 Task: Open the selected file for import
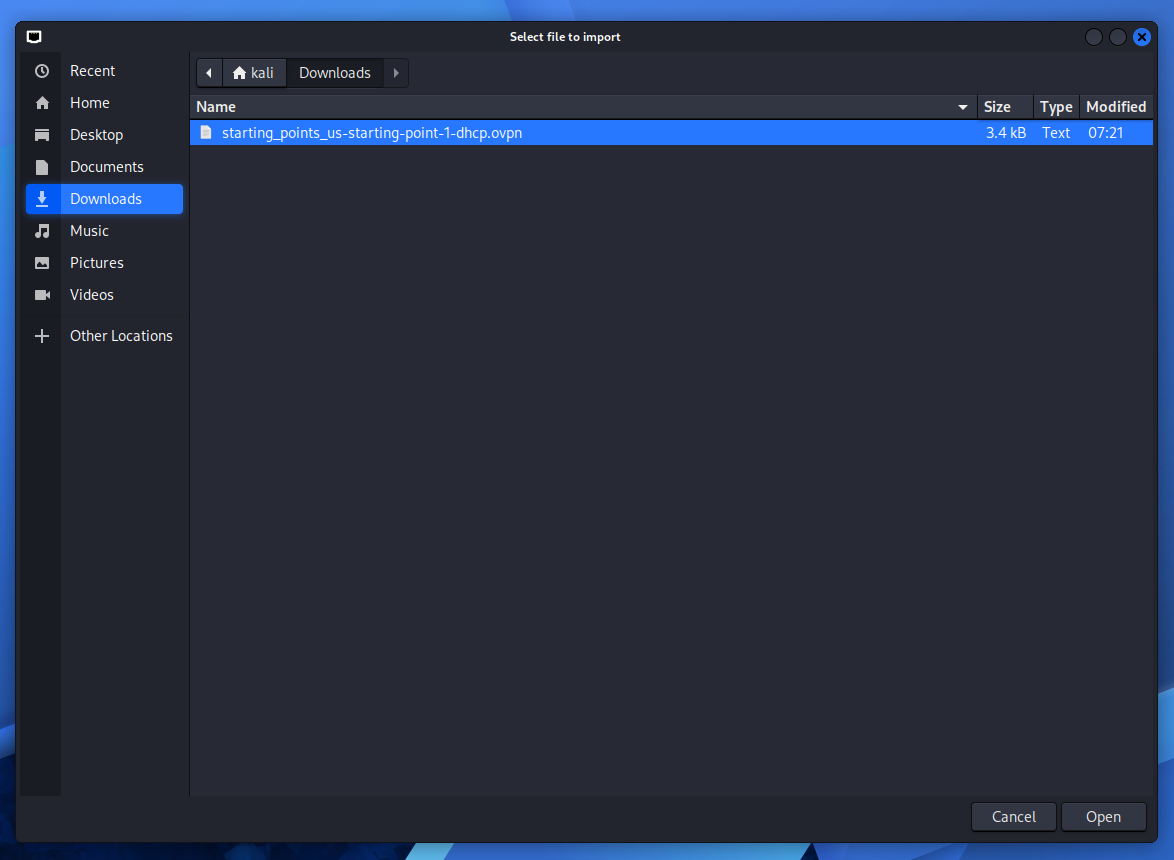pyautogui.click(x=1104, y=817)
